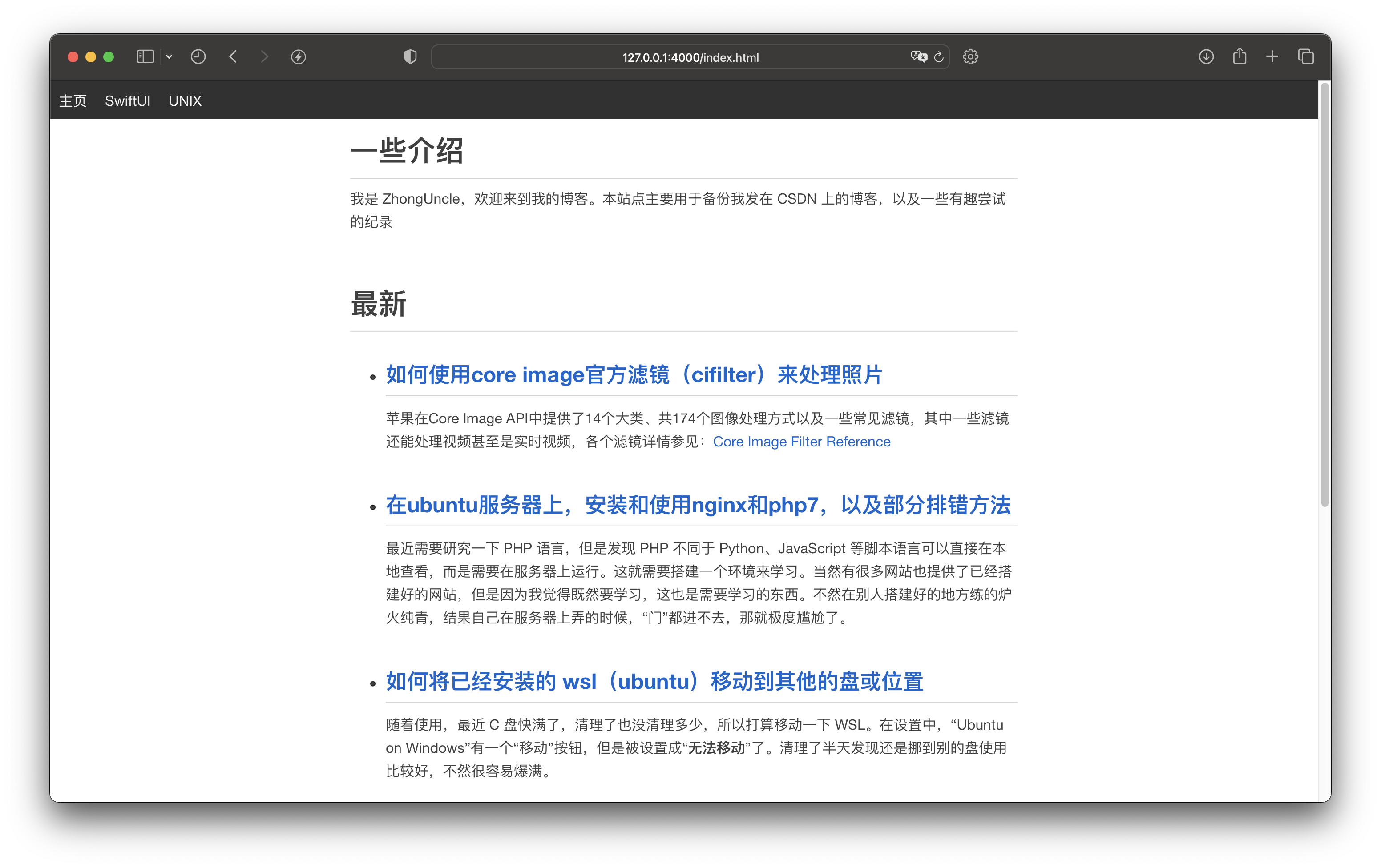This screenshot has height=868, width=1381.
Task: Reload the current page
Action: pyautogui.click(x=939, y=57)
